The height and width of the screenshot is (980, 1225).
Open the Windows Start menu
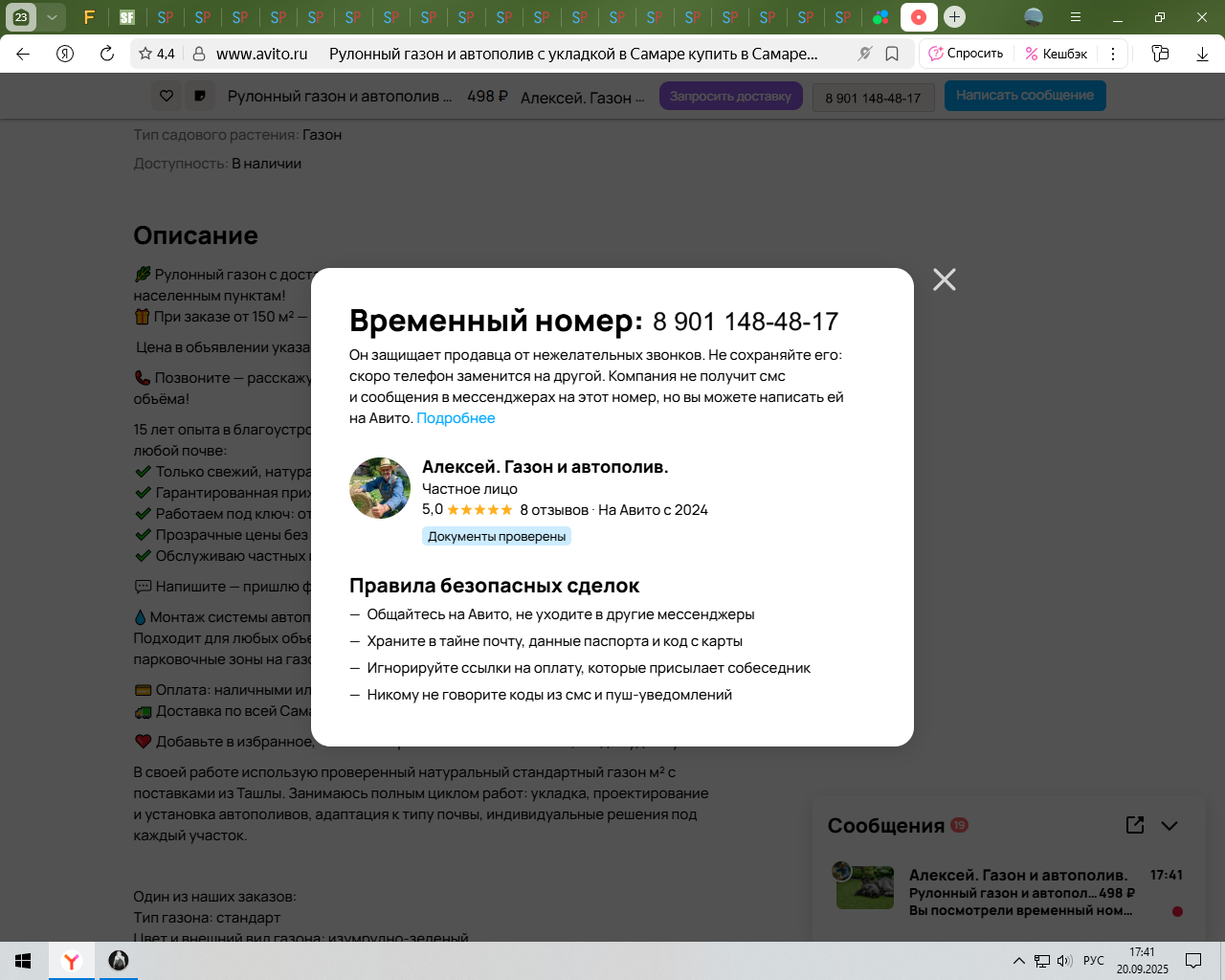point(24,961)
